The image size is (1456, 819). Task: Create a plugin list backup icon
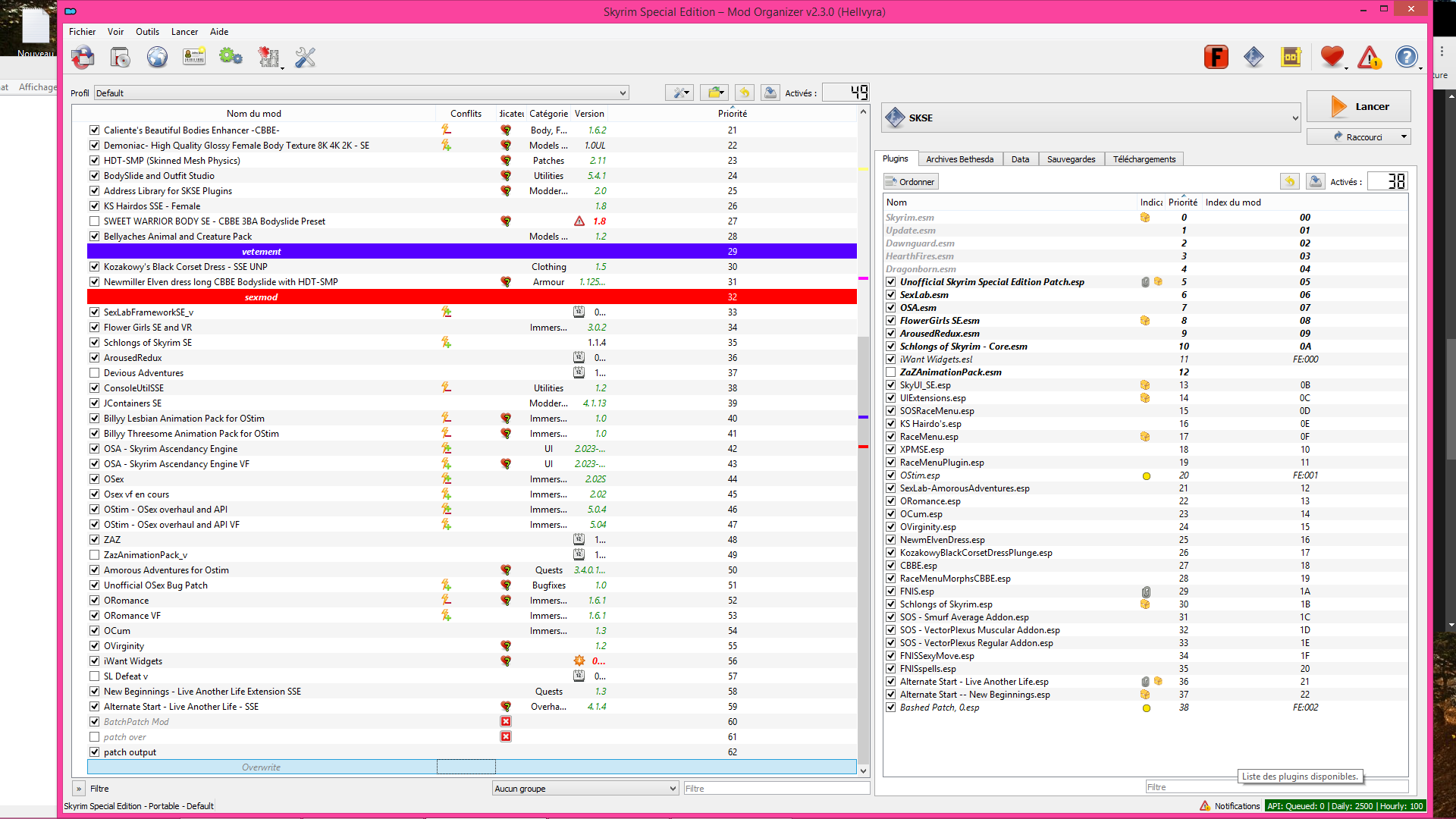(x=1316, y=181)
